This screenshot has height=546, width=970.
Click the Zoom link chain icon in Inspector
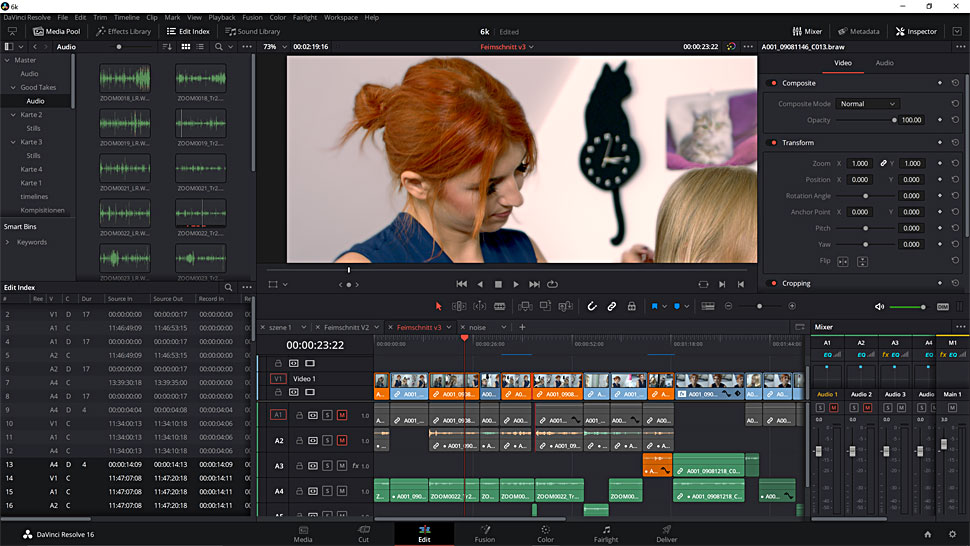click(x=883, y=163)
